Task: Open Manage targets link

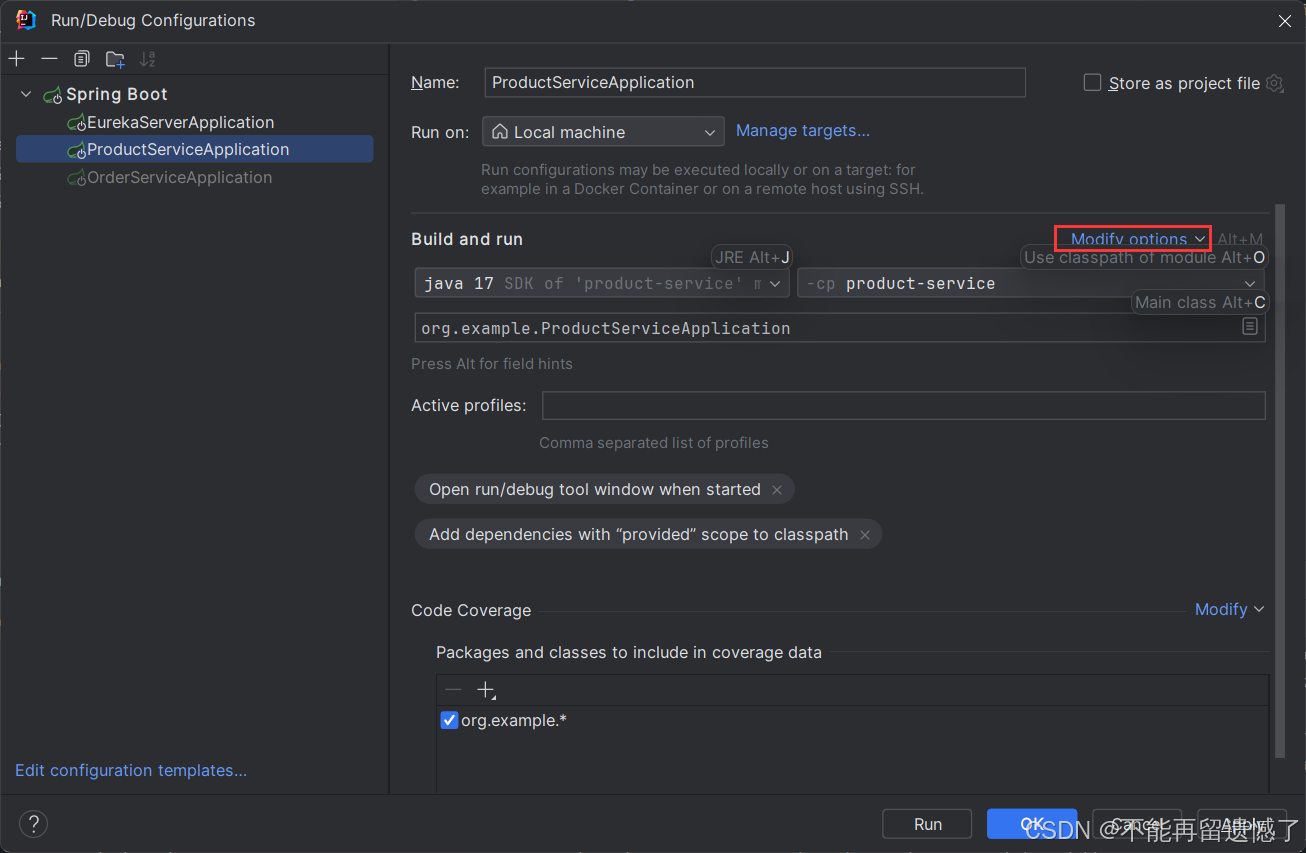Action: tap(803, 130)
